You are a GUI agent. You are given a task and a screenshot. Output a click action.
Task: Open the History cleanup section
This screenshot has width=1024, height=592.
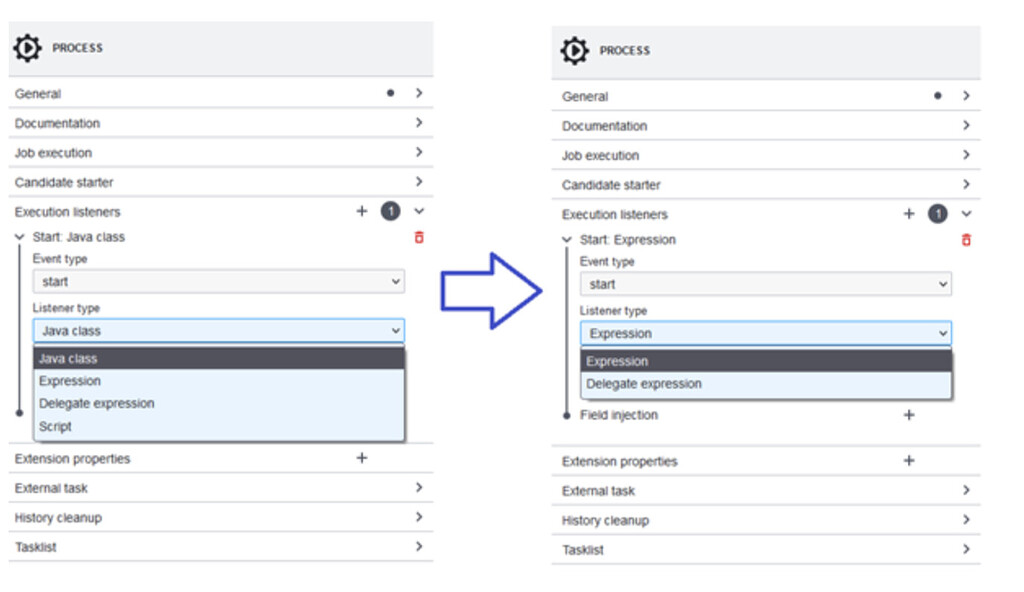point(218,517)
